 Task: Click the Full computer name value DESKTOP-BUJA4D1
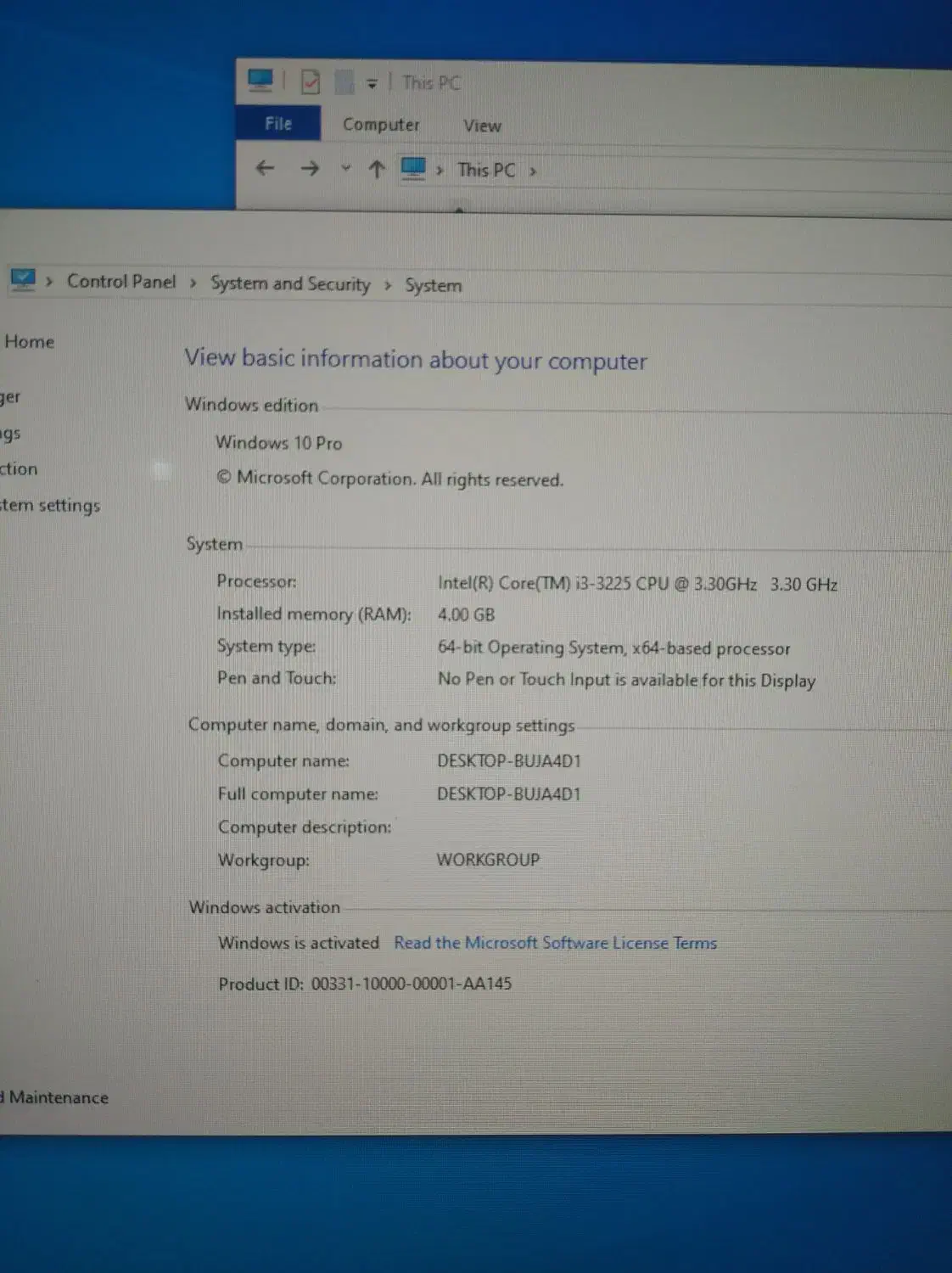click(508, 794)
